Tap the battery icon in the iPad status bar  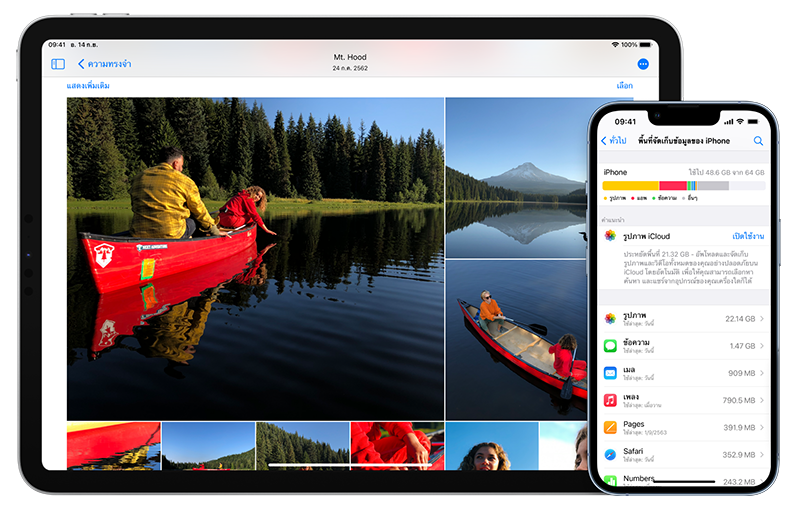[x=646, y=45]
